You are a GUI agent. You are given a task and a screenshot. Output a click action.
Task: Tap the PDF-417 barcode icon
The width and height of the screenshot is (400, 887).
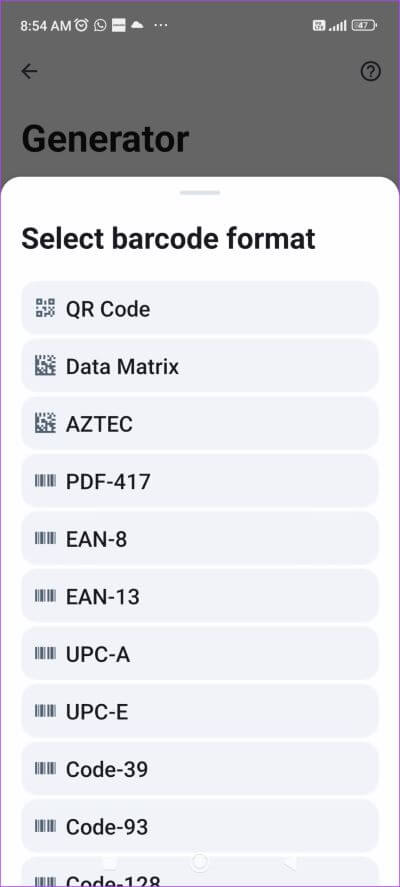[45, 481]
